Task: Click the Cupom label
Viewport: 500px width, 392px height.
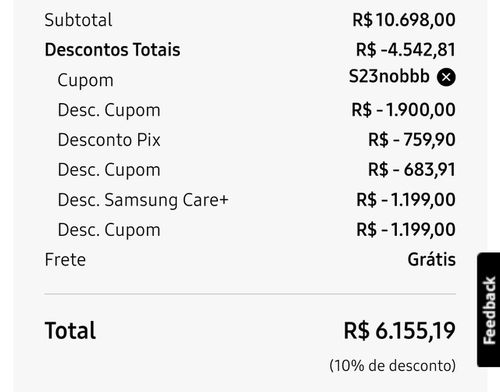Action: (x=85, y=81)
